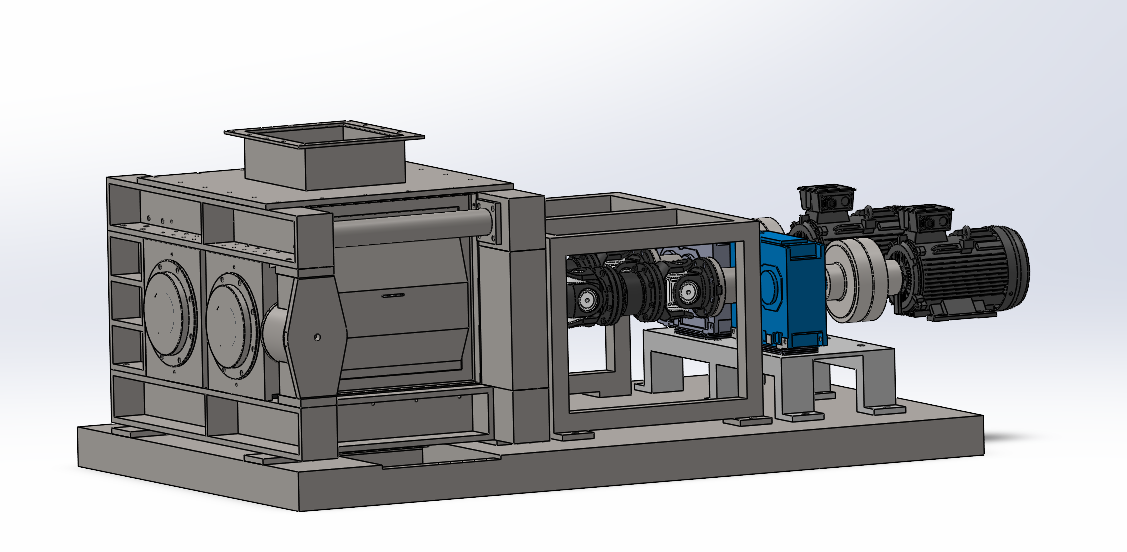This screenshot has width=1127, height=552.
Task: Select the open rectangular guard frame
Action: coord(654,316)
